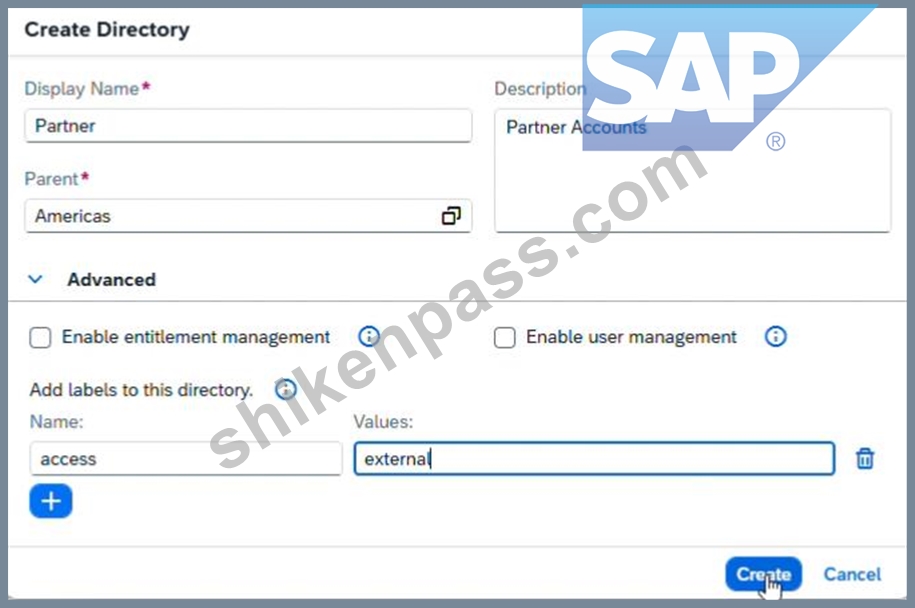Open the Parent selection field
Viewport: 915px width, 608px height.
[248, 216]
